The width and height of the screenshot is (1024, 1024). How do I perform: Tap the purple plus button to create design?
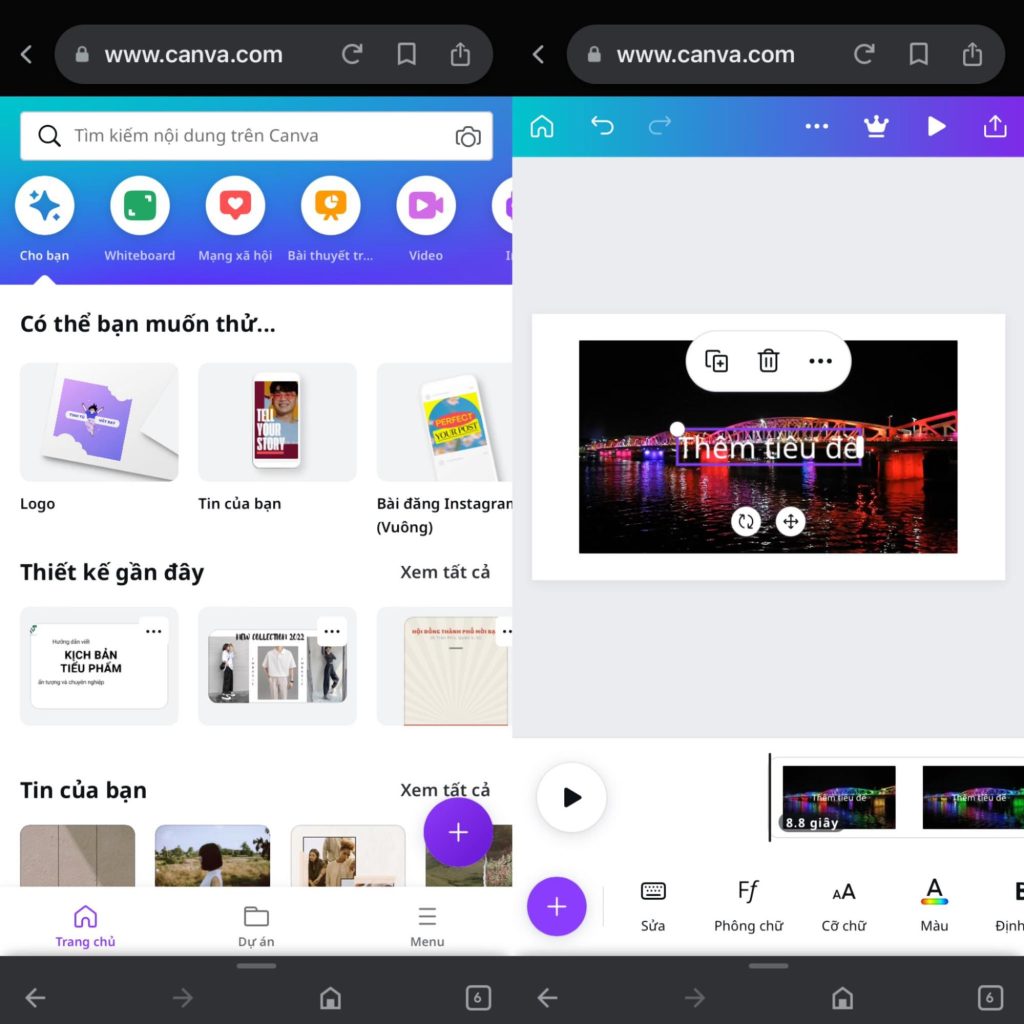click(458, 832)
